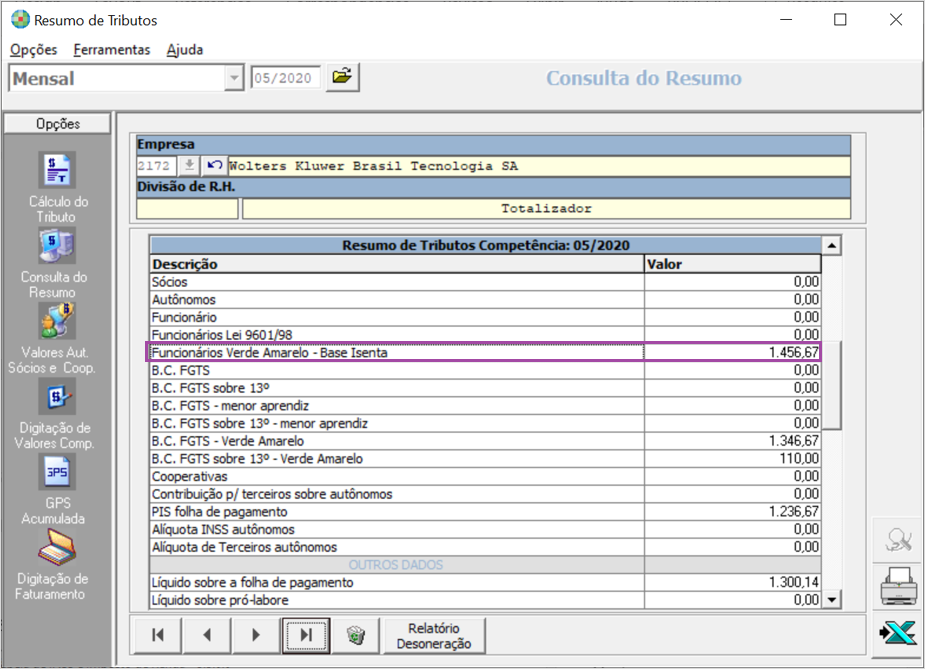Click the table scroll down arrow
This screenshot has width=926, height=669.
coord(832,600)
